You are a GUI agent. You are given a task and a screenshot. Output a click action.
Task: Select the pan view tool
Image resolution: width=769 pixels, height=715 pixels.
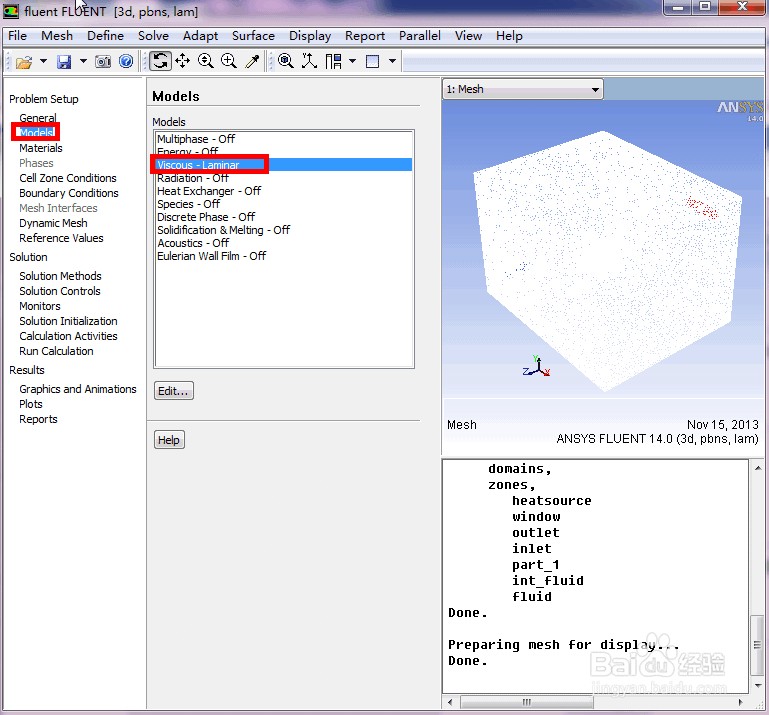(183, 61)
